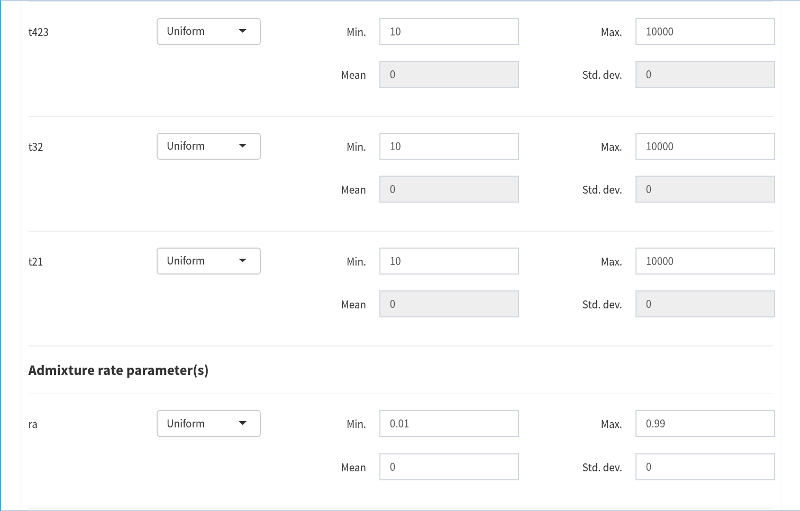
Task: Edit the t21 Max. value field
Action: (x=704, y=262)
